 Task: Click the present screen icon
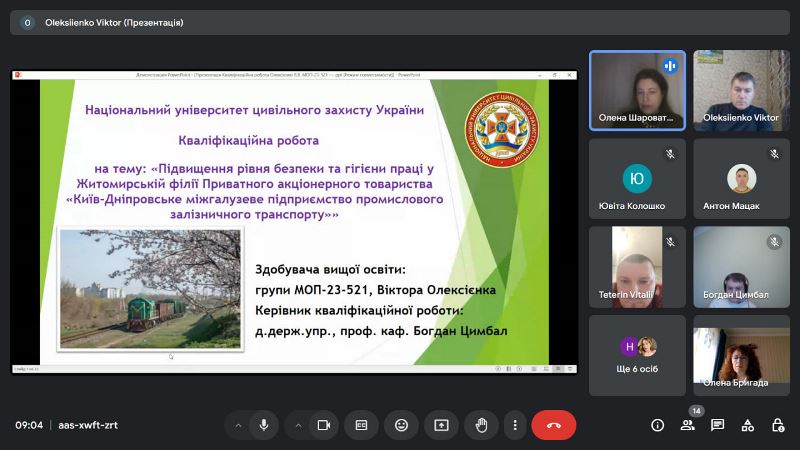click(x=441, y=425)
